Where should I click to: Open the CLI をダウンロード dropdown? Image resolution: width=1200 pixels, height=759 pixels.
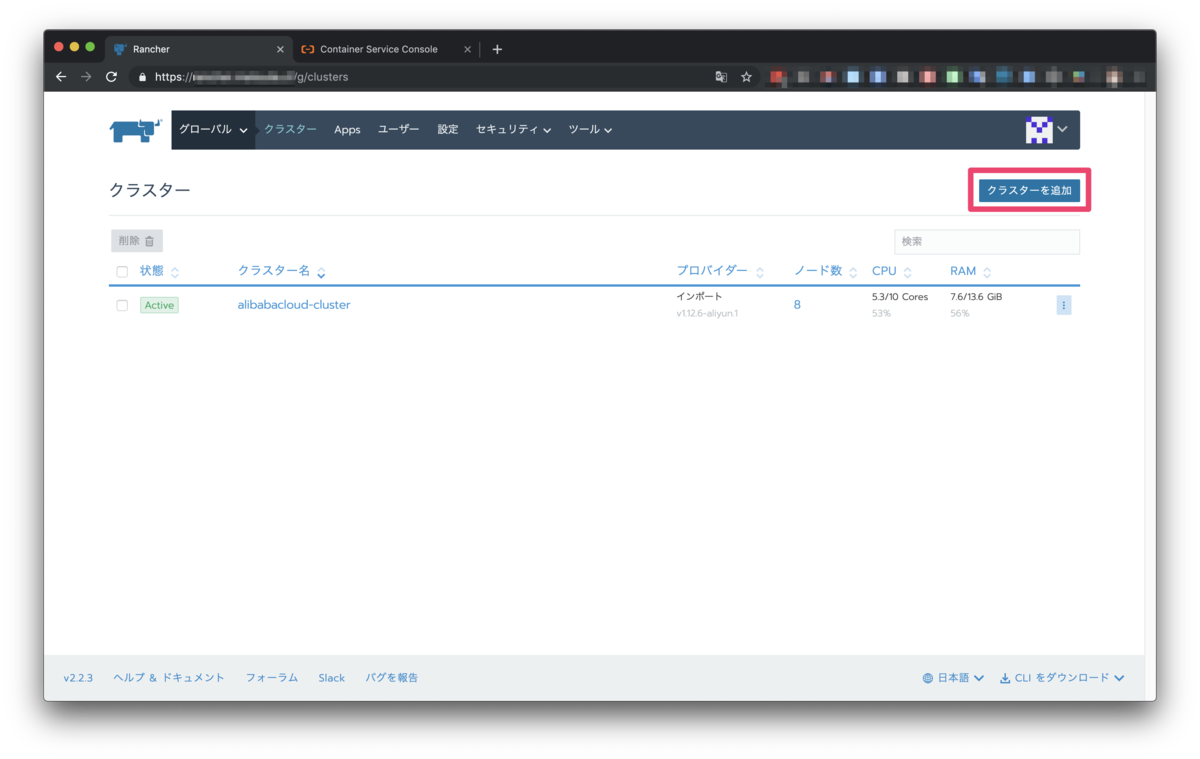[x=1062, y=678]
